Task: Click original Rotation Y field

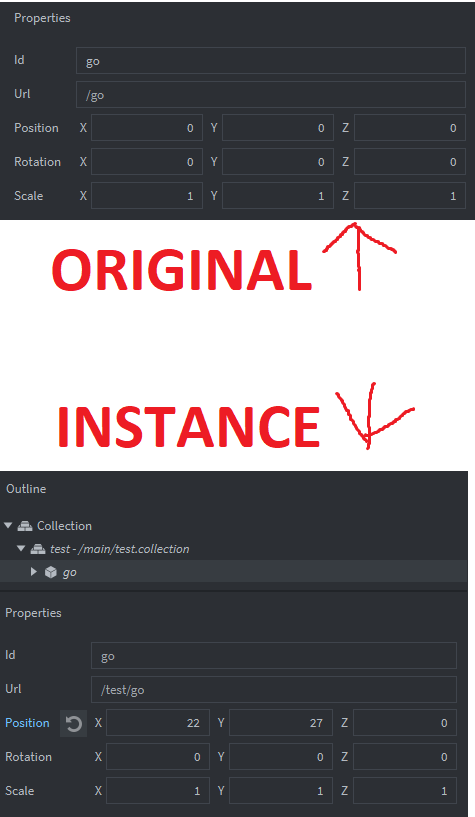Action: pyautogui.click(x=278, y=162)
